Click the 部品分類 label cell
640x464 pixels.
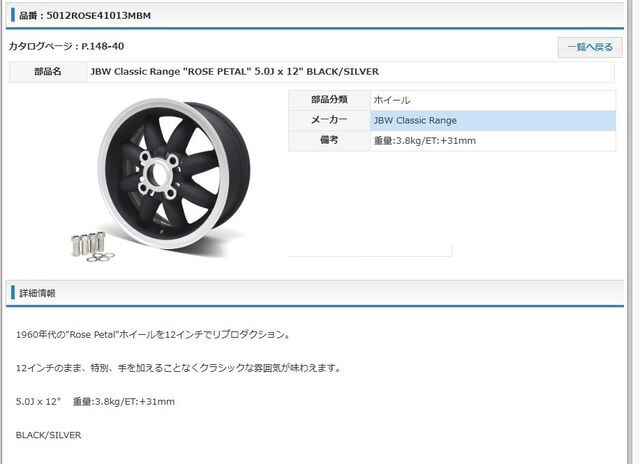click(x=329, y=100)
